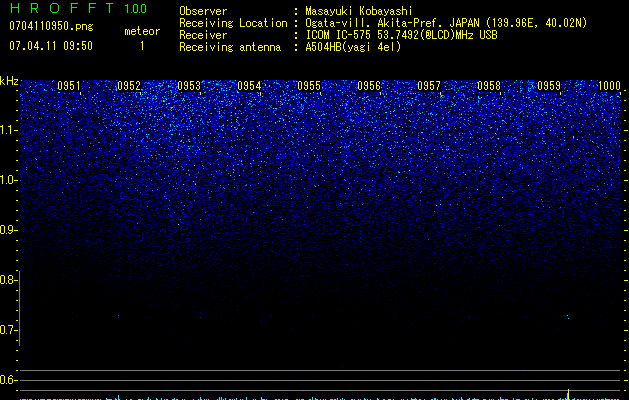Click the HROFFT program title
Viewport: 629px width, 400px height.
pyautogui.click(x=62, y=8)
